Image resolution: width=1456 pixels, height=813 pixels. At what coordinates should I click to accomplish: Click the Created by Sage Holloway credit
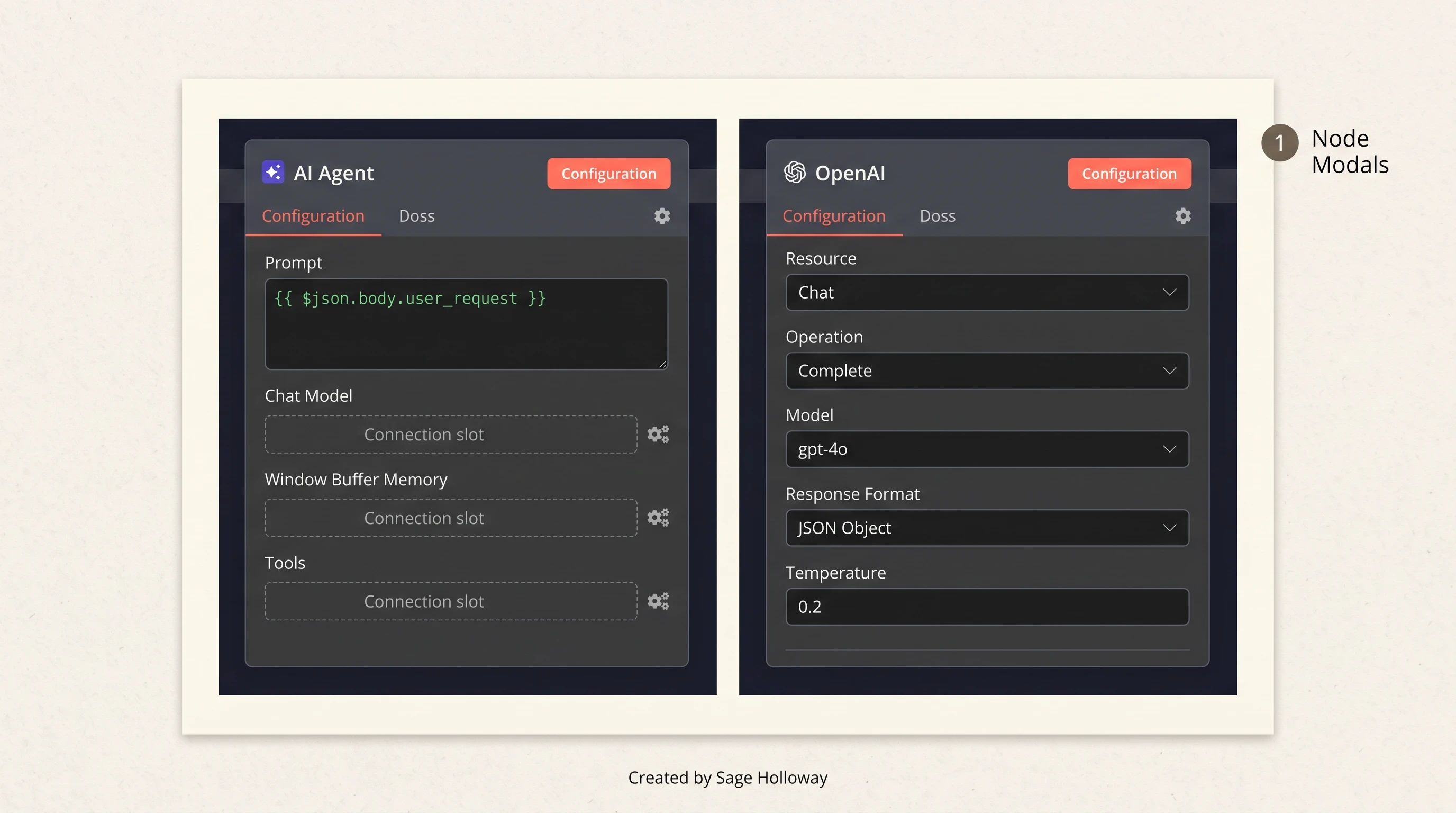click(727, 778)
